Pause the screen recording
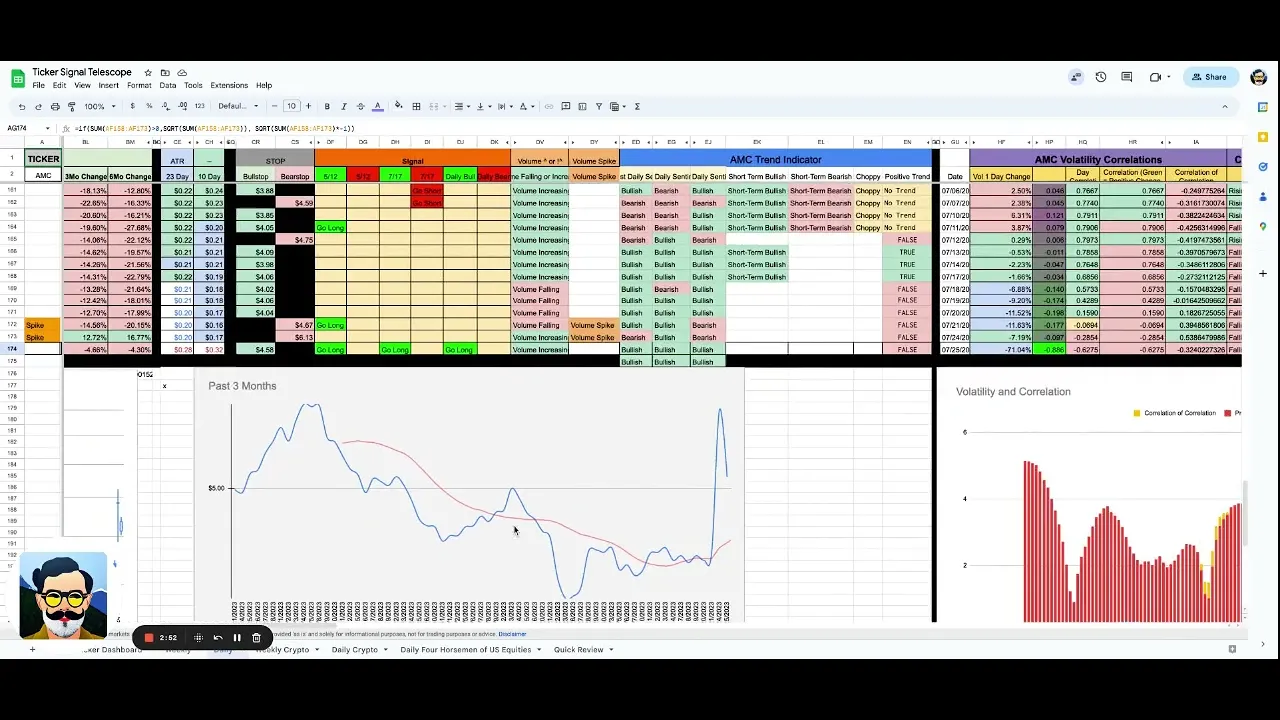This screenshot has height=720, width=1280. click(237, 638)
